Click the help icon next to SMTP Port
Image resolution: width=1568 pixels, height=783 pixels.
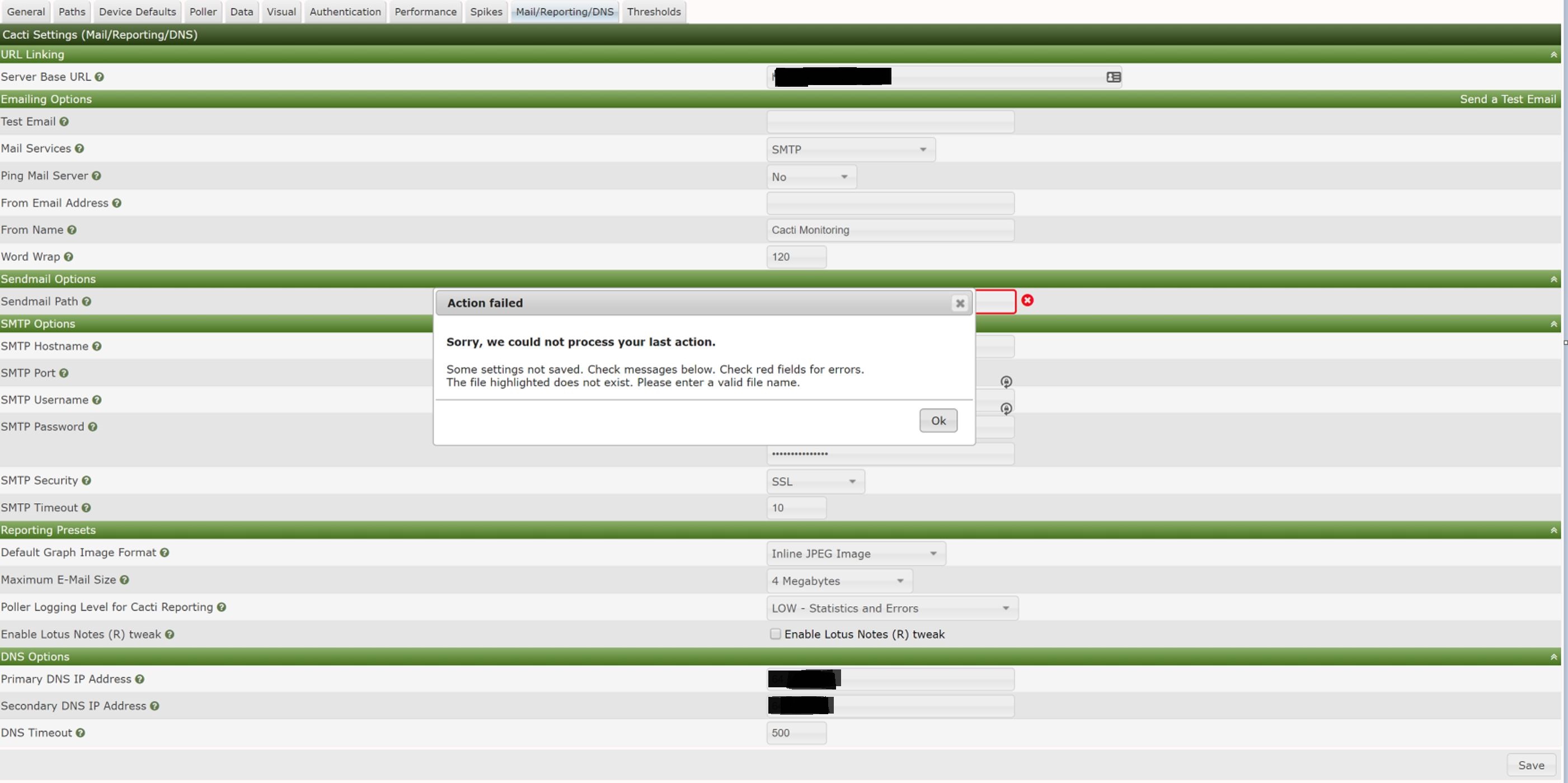(x=63, y=373)
